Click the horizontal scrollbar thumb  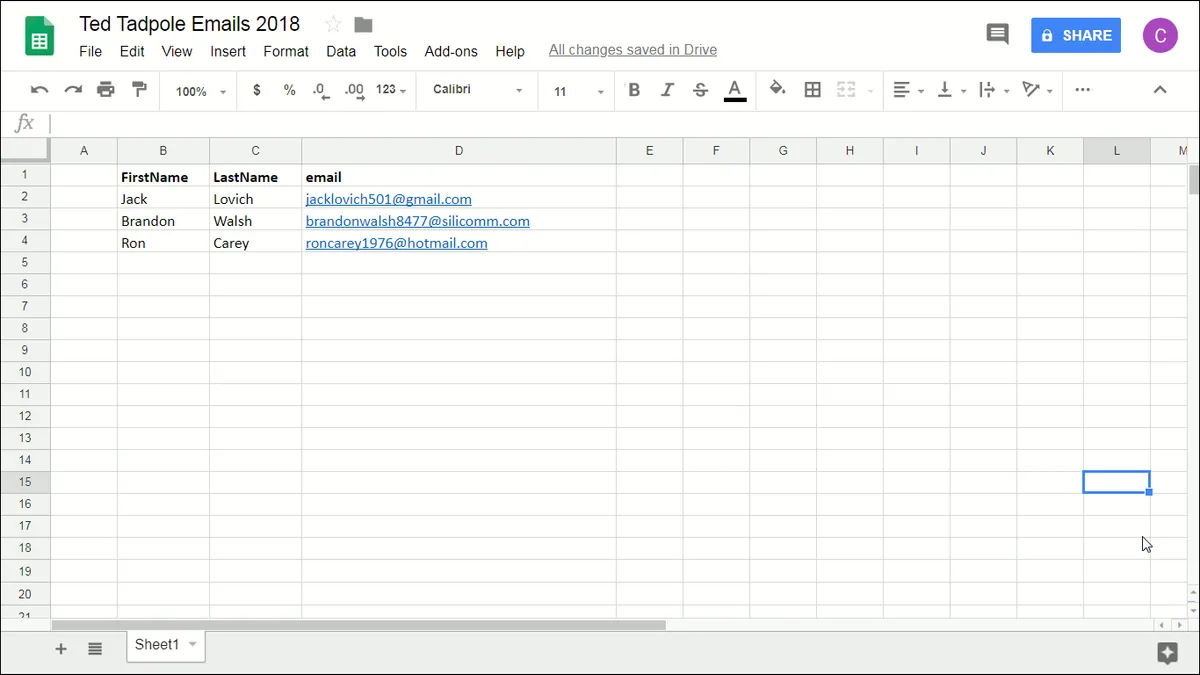click(358, 625)
